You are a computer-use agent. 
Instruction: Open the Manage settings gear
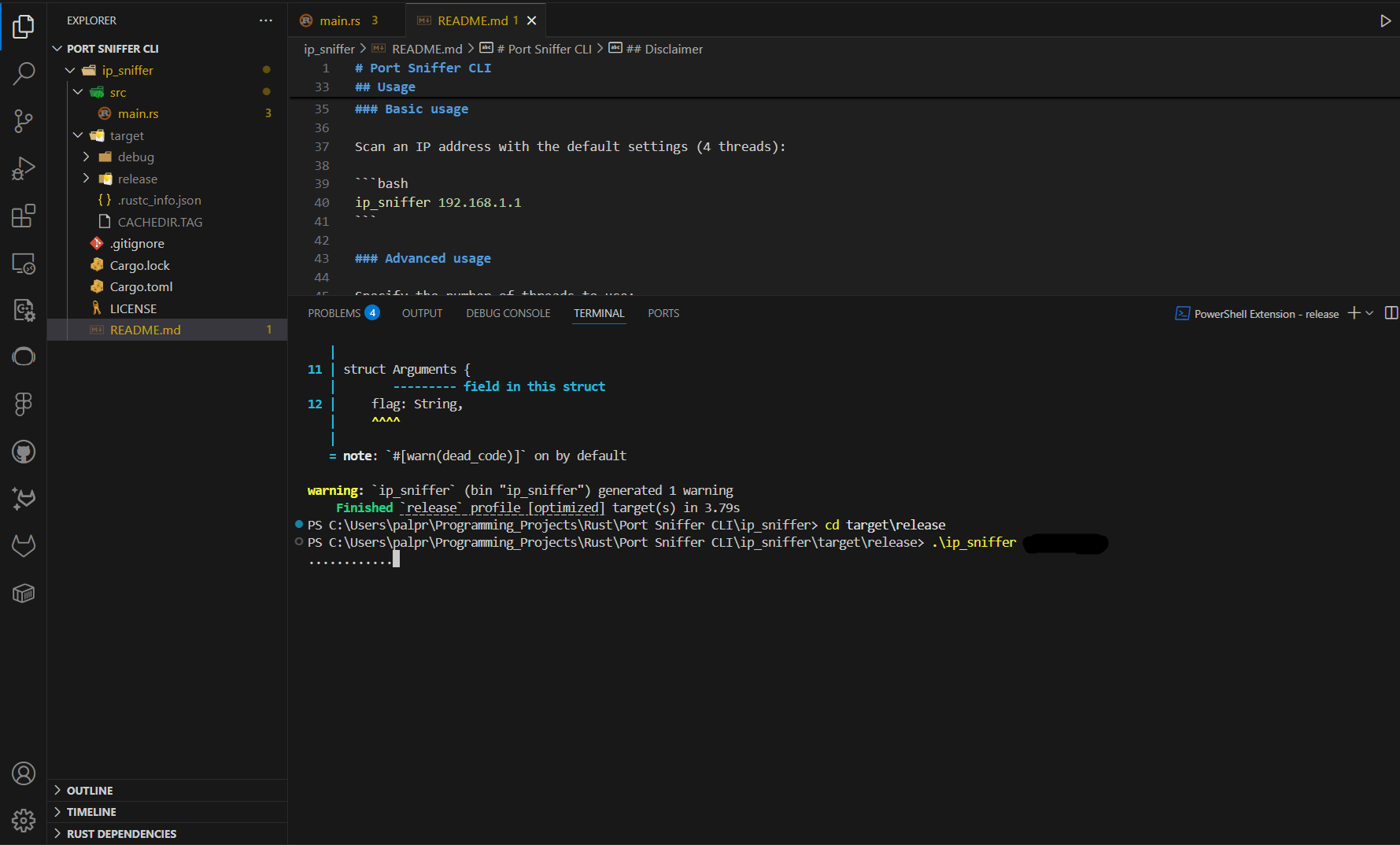pos(24,820)
